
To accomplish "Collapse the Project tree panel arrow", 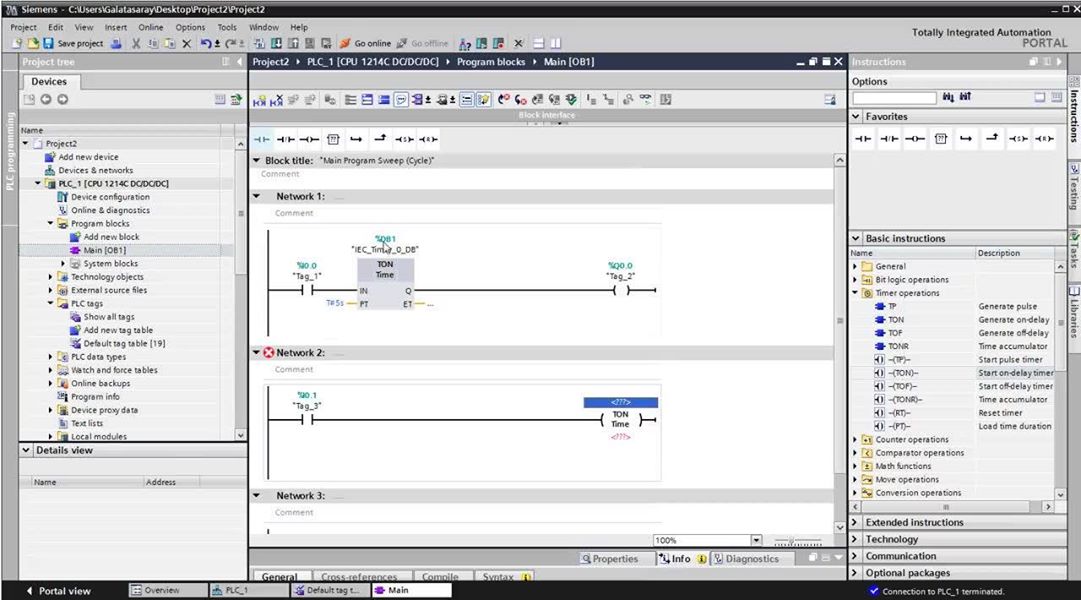I will (239, 62).
